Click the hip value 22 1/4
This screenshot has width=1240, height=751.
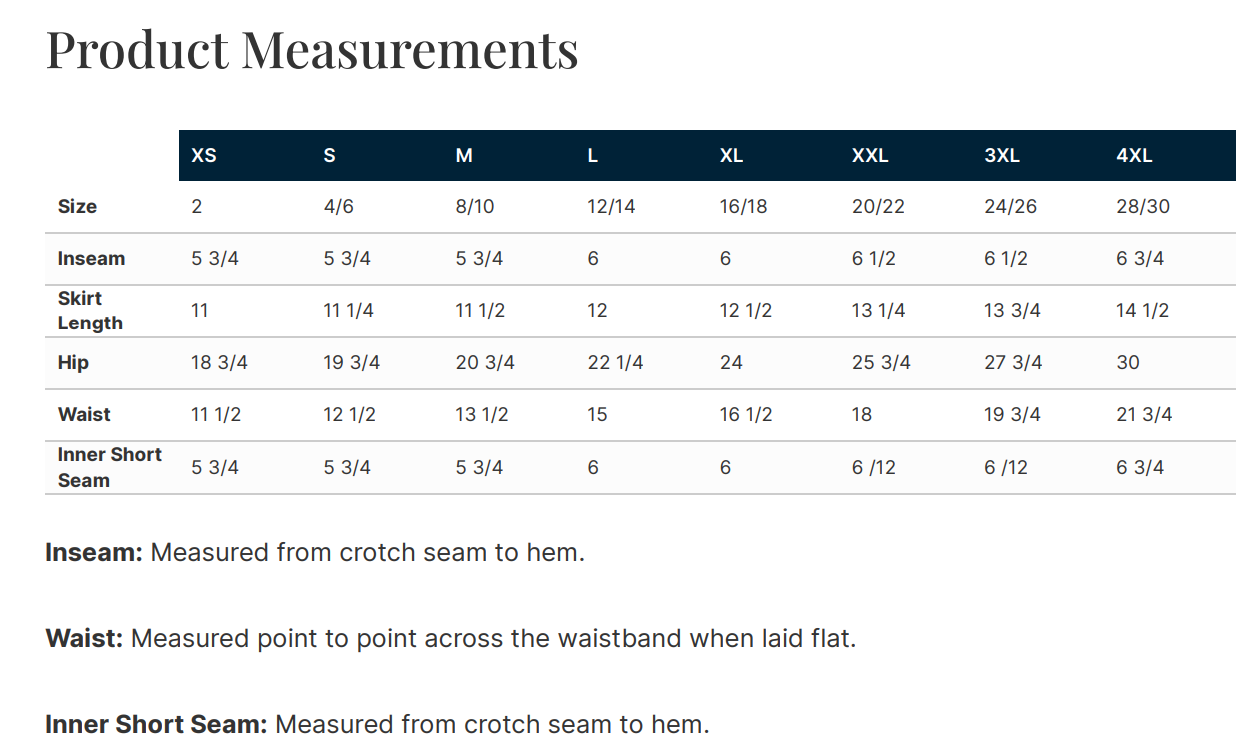615,363
